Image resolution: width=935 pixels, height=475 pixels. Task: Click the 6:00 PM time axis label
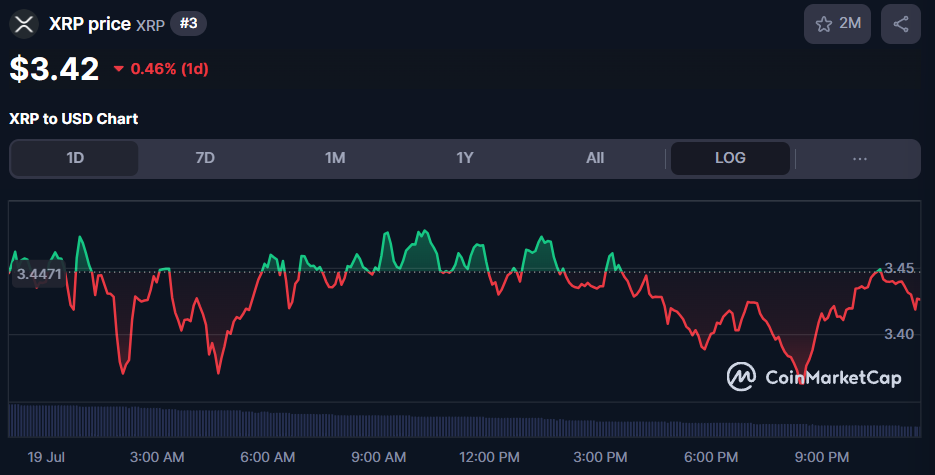[x=711, y=457]
